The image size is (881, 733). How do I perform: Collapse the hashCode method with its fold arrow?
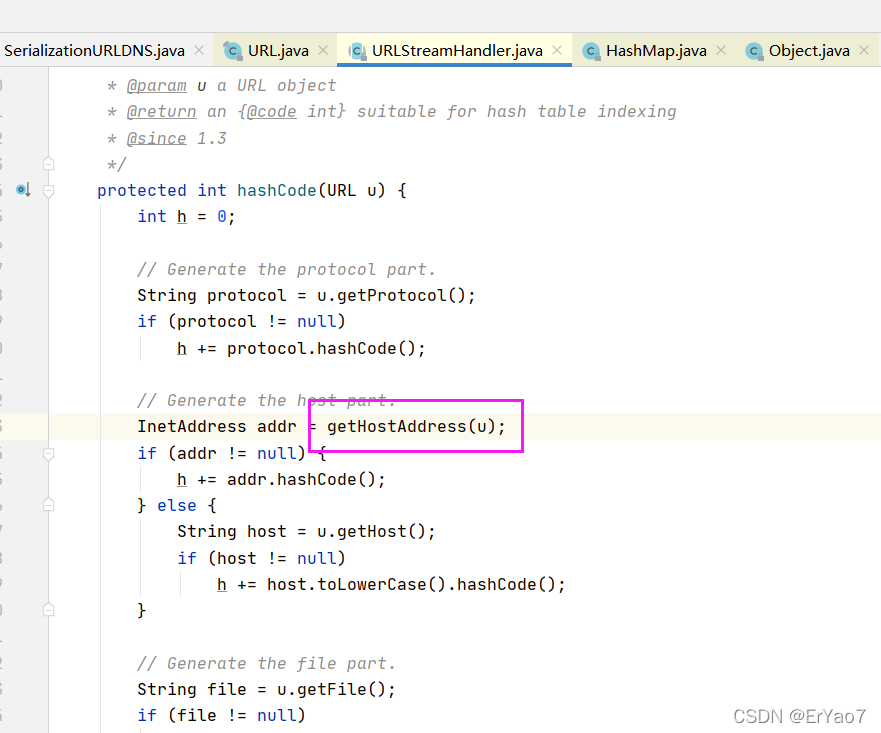48,189
